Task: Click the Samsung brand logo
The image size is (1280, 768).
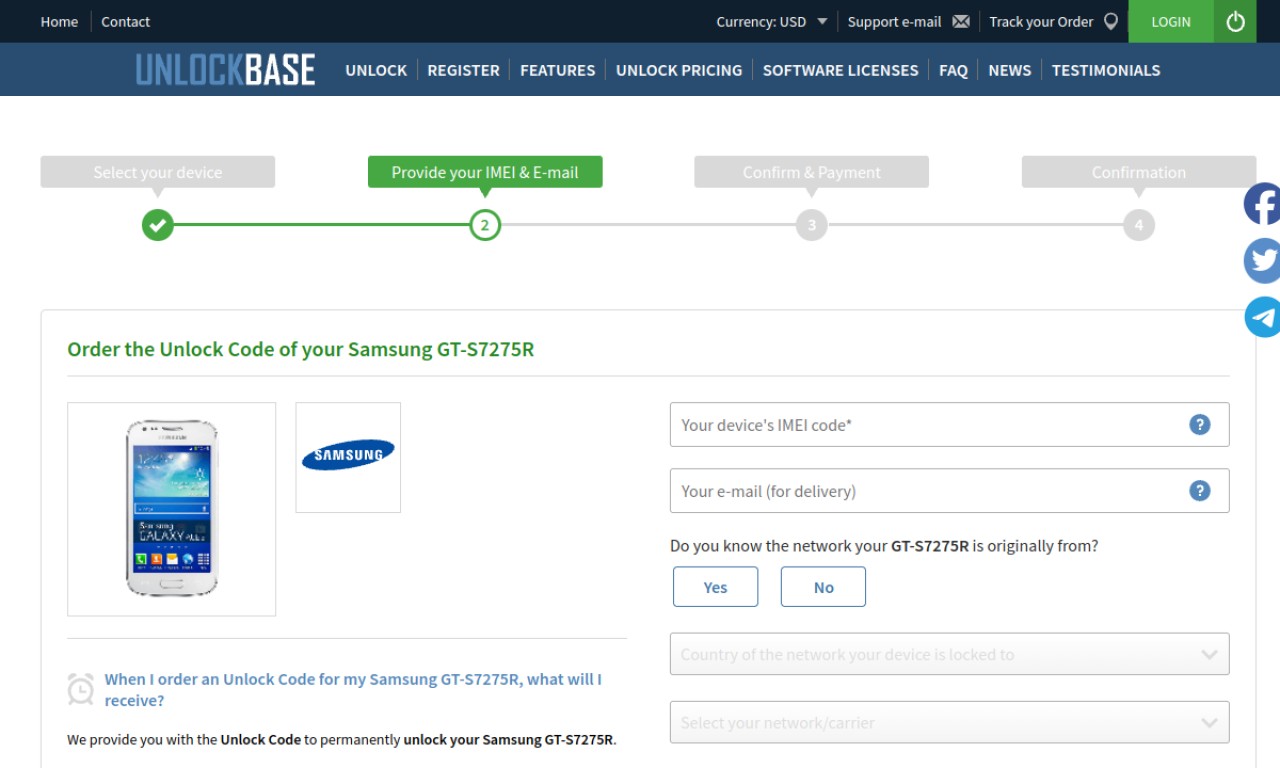Action: point(348,457)
